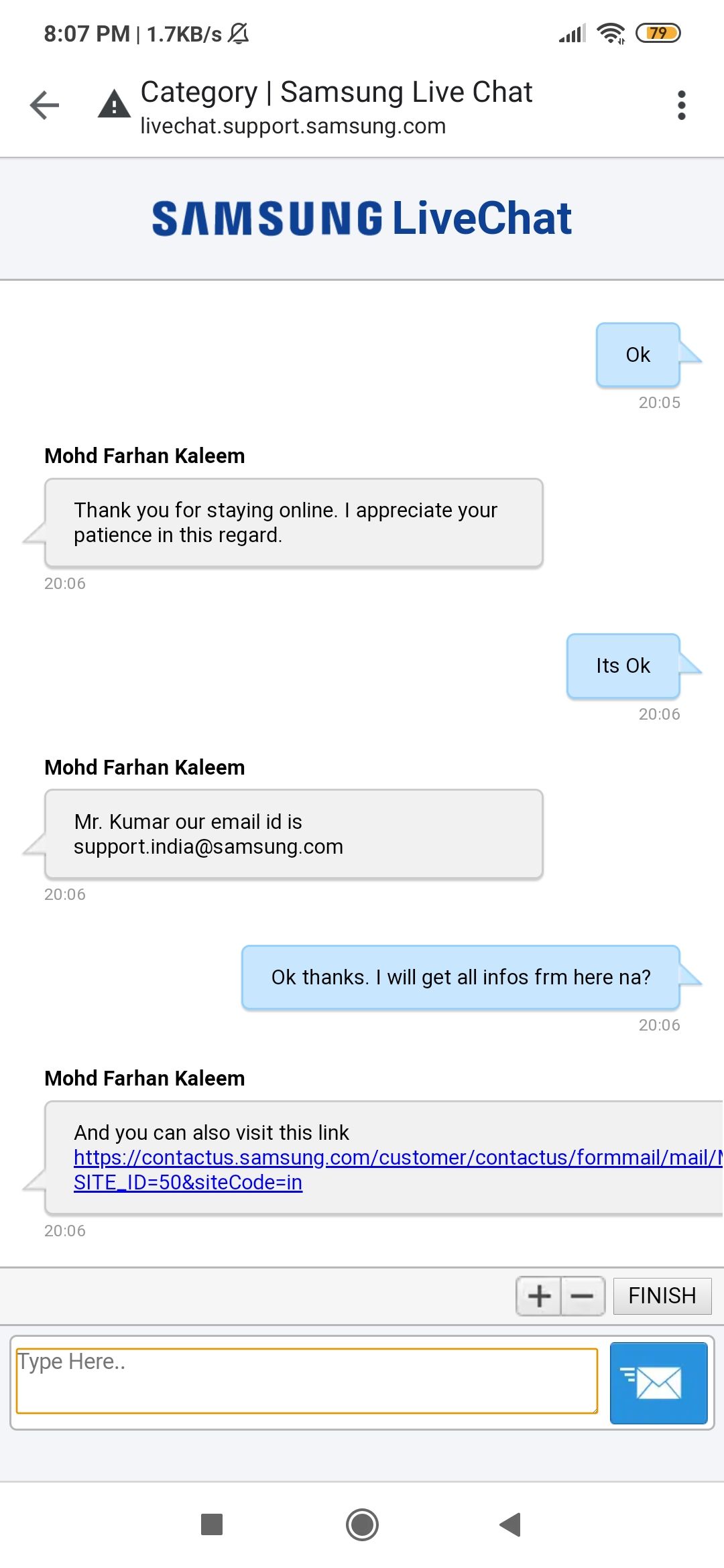
Task: Focus the Type Here message field
Action: [306, 1381]
